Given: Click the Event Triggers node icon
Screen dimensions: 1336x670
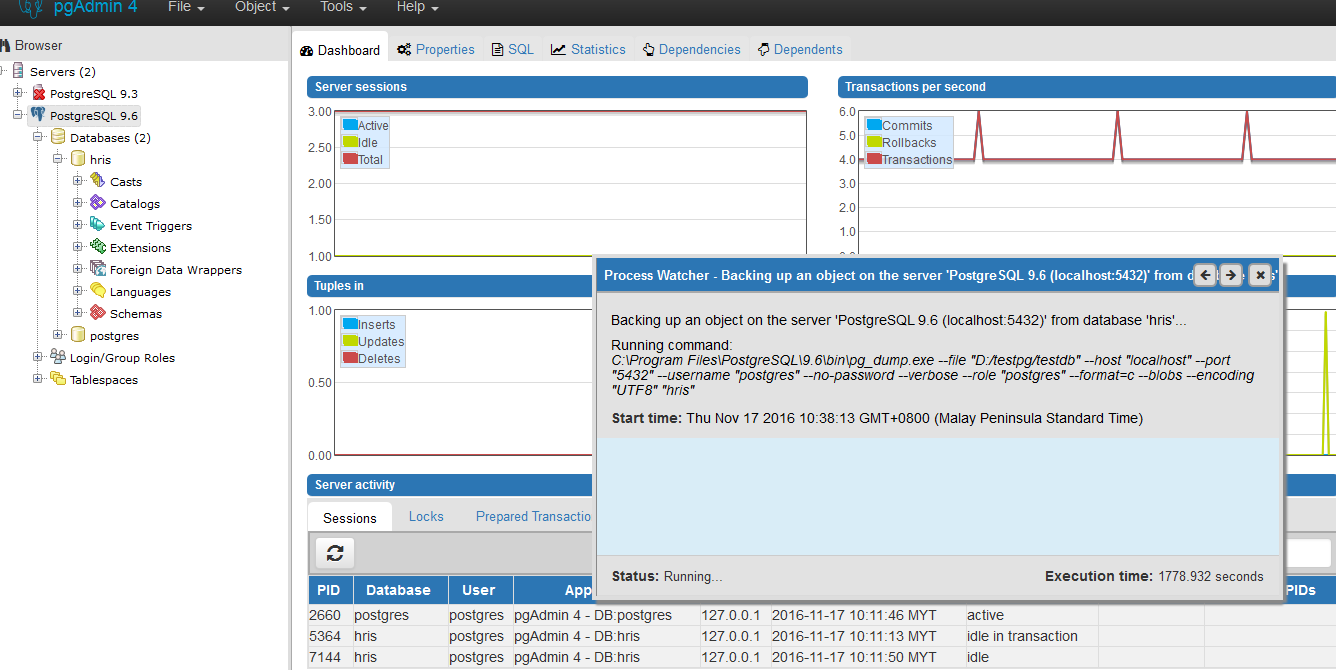Looking at the screenshot, I should pos(98,225).
